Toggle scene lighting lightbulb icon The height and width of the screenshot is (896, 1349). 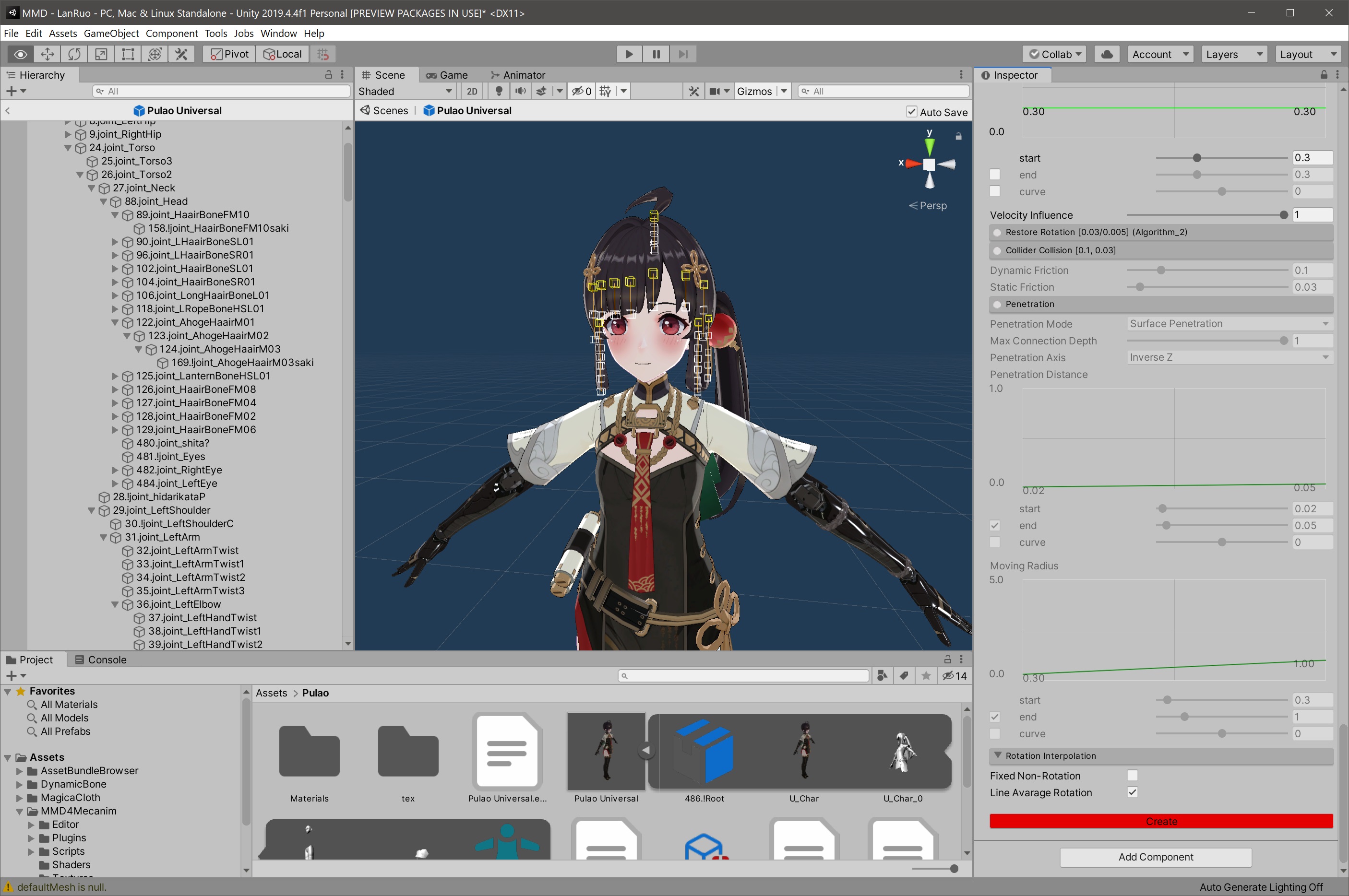(x=499, y=92)
